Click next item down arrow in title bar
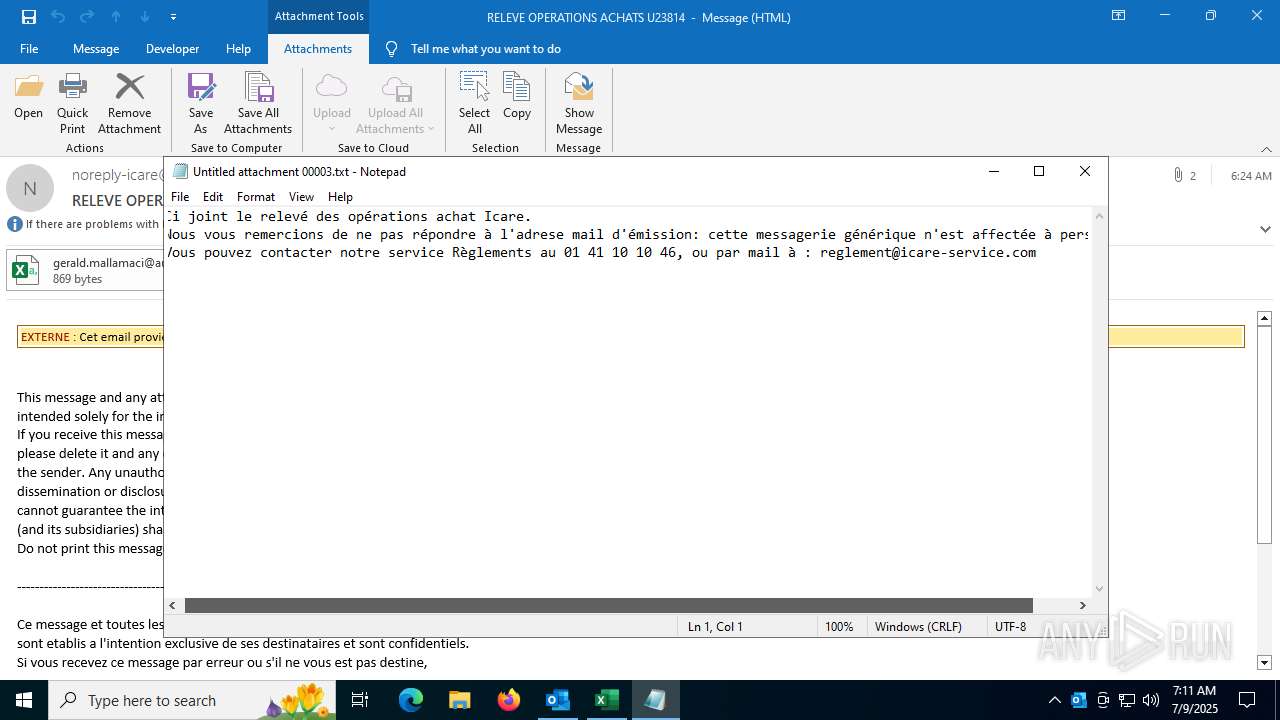Screen dimensions: 1280x720 (145, 17)
